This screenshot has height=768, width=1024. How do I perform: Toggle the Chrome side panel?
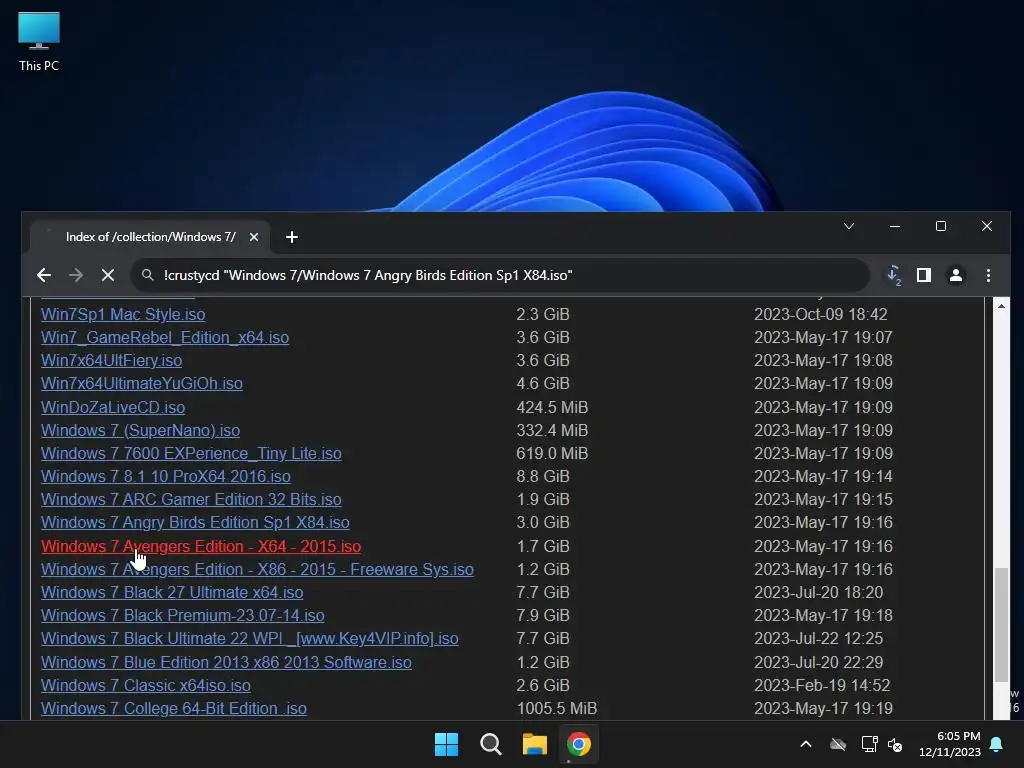[923, 275]
